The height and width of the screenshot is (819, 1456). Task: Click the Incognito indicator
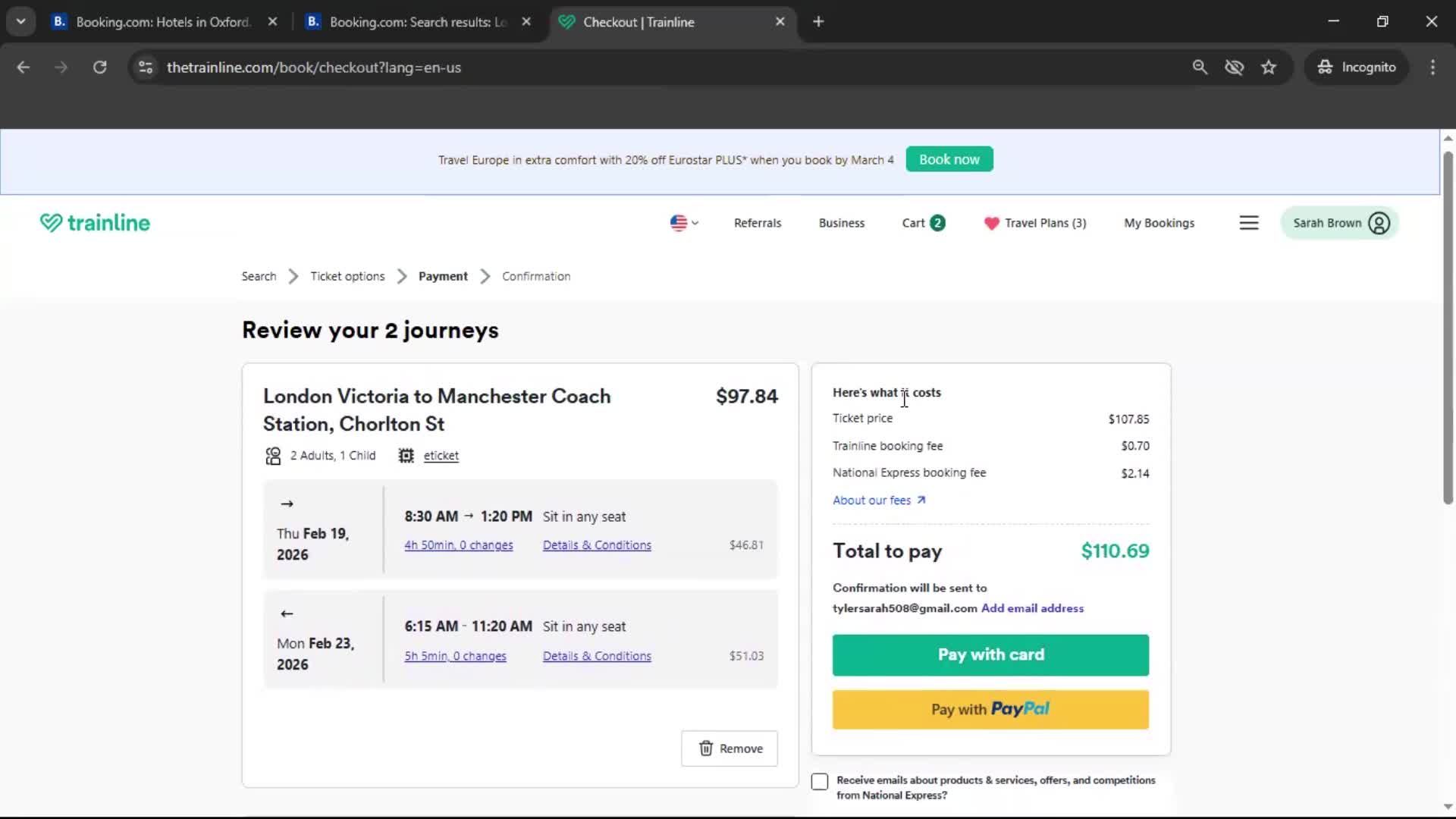click(x=1356, y=67)
